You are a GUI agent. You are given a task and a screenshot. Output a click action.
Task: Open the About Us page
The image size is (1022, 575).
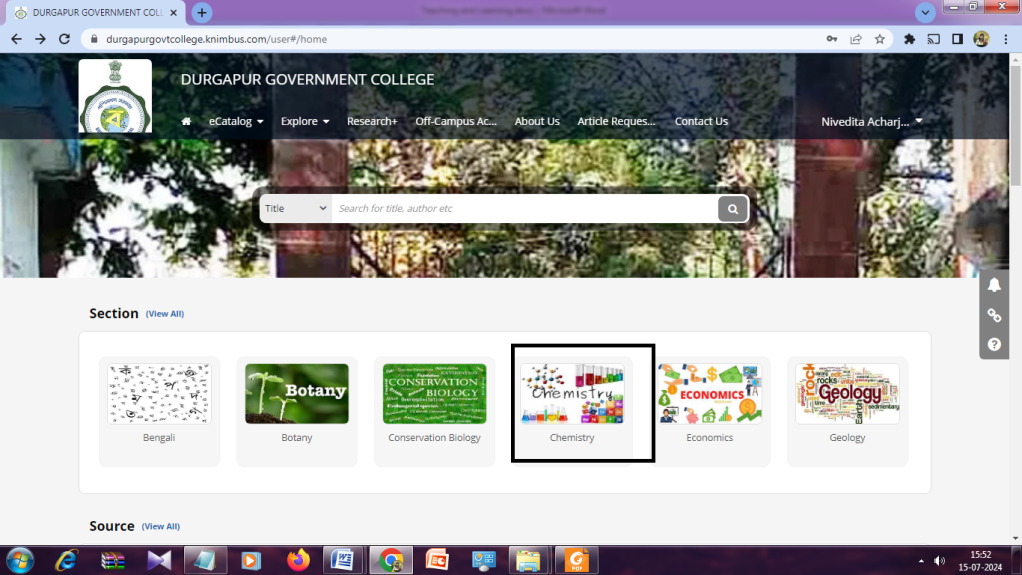537,122
